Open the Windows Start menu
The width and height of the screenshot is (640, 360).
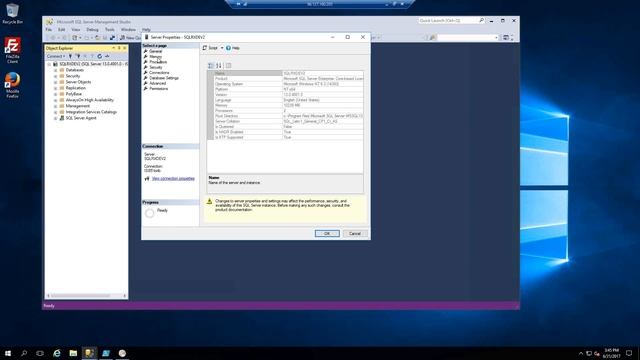tap(8, 353)
